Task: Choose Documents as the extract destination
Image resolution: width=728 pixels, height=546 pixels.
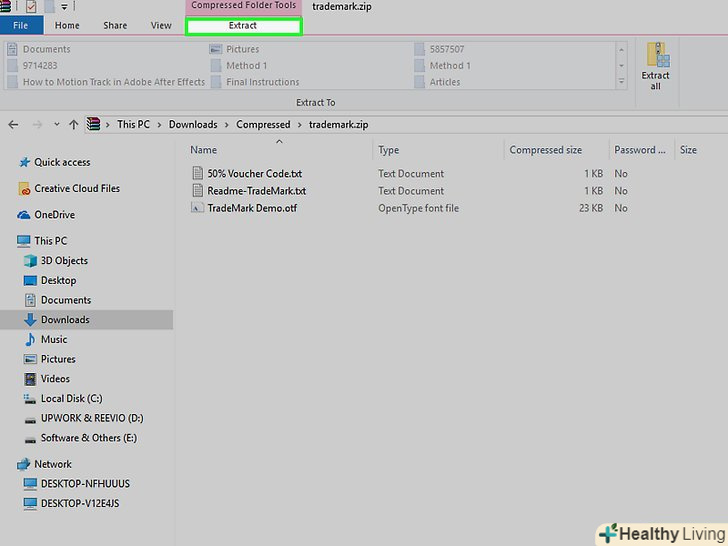Action: click(x=46, y=49)
